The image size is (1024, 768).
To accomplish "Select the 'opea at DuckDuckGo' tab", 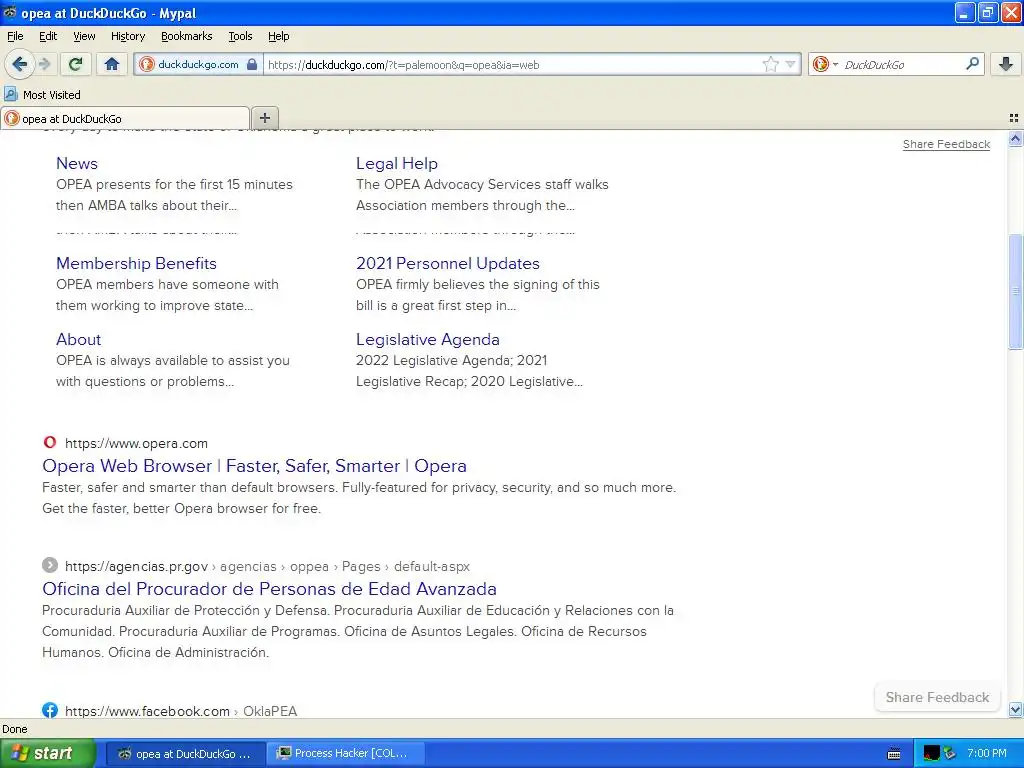I will pos(125,118).
